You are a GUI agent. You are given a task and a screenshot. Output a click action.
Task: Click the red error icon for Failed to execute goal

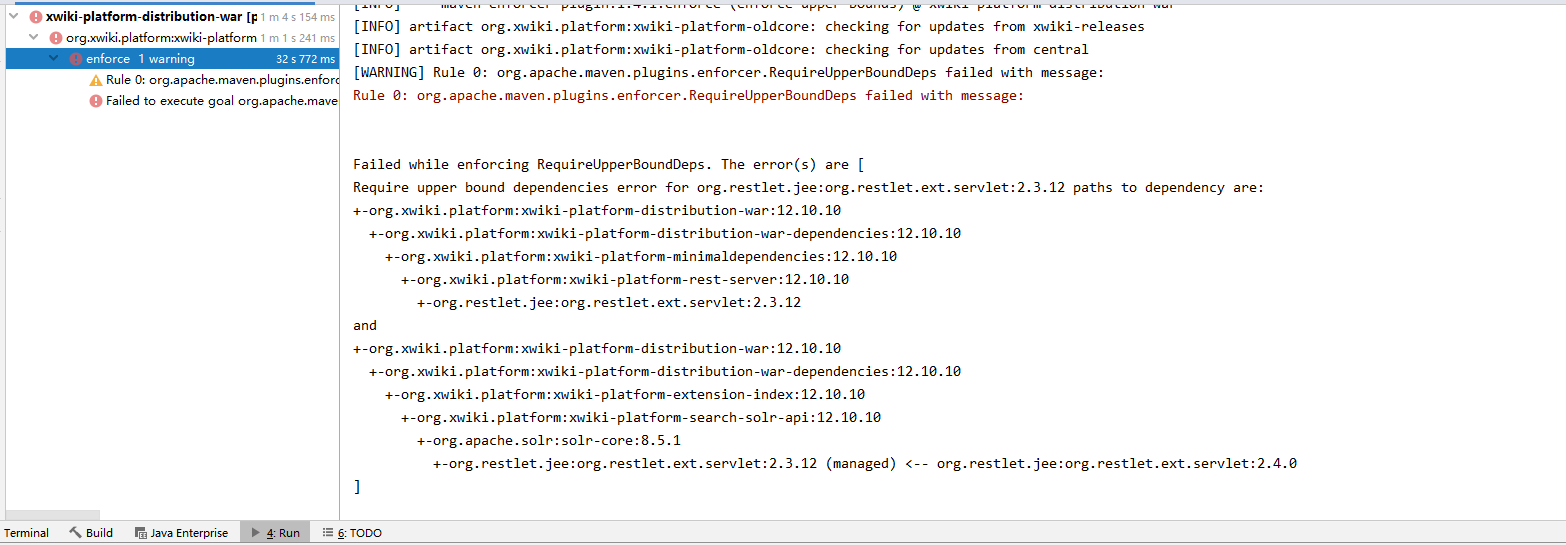click(x=96, y=101)
